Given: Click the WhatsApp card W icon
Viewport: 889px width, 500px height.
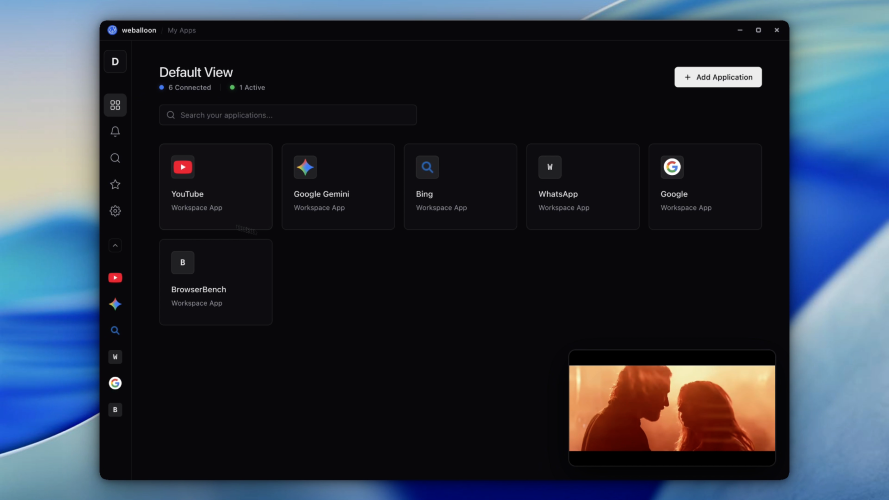Looking at the screenshot, I should click(550, 167).
